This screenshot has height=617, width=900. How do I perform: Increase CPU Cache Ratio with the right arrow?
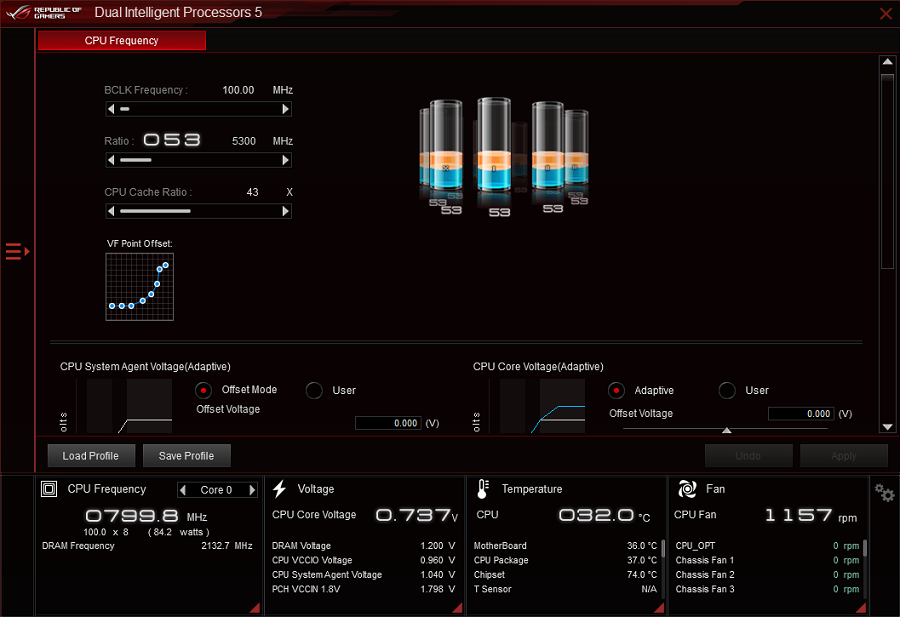click(285, 211)
